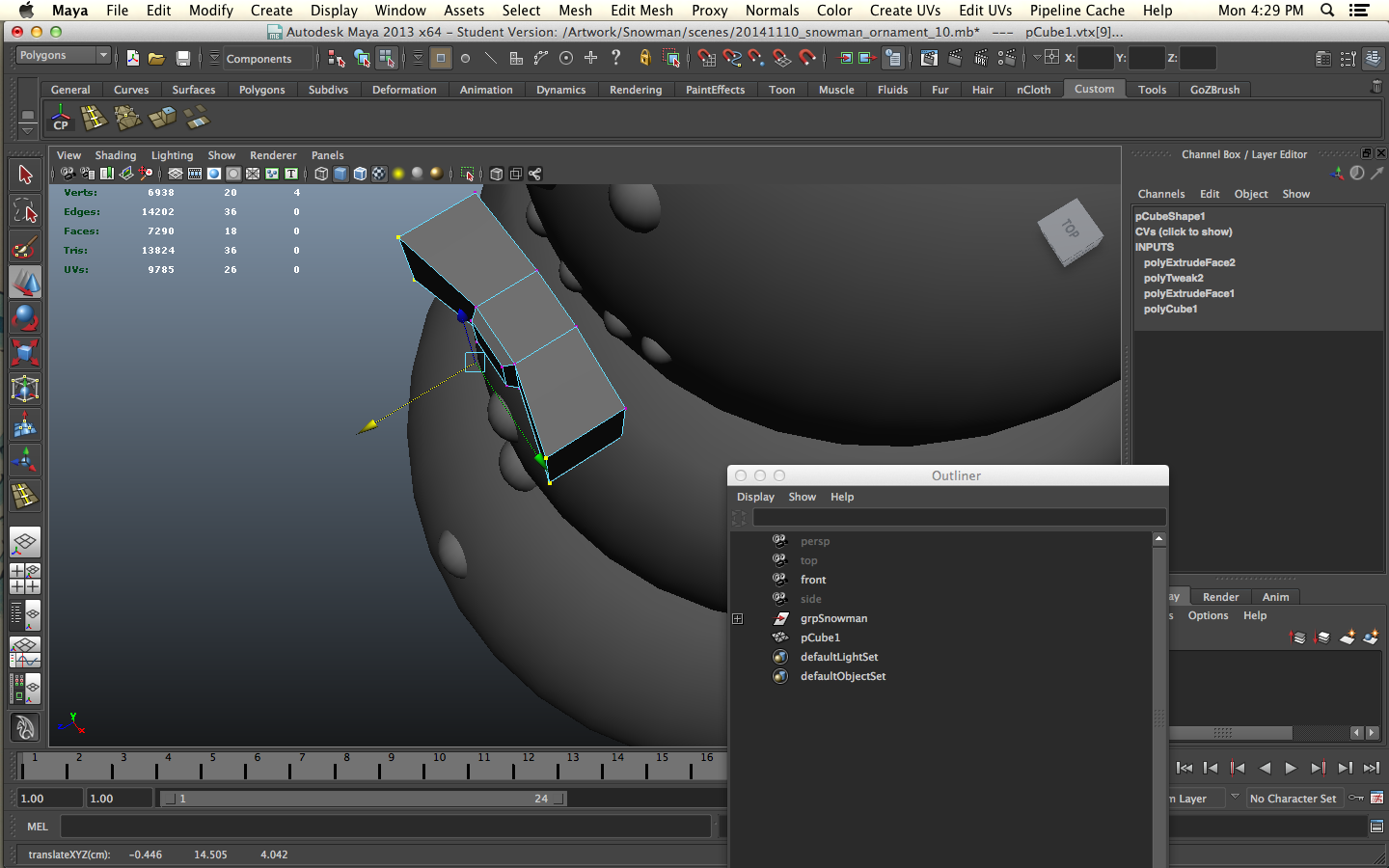Click the viewport Select camera icon
The width and height of the screenshot is (1389, 868).
(x=68, y=174)
